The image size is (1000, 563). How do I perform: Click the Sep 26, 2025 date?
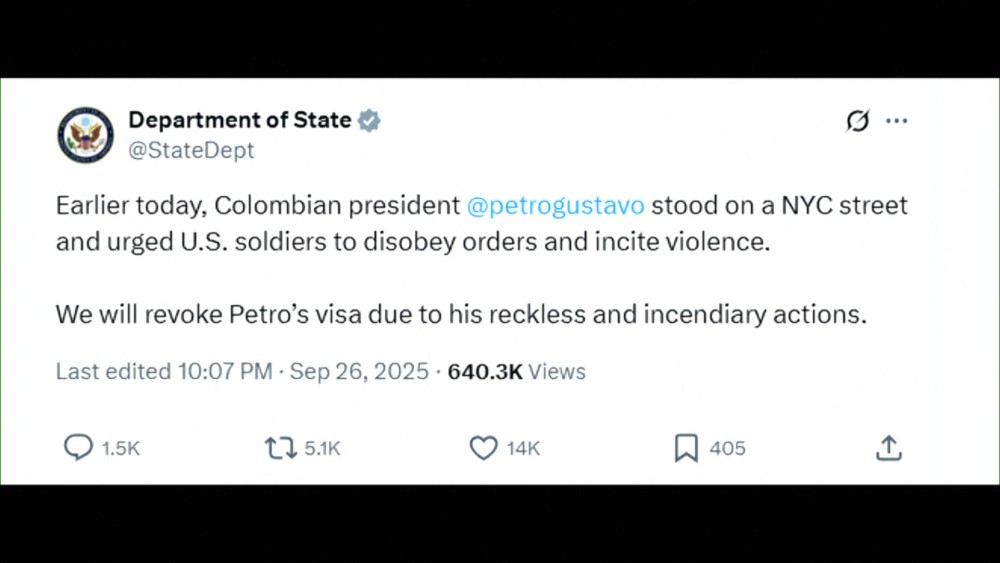358,372
